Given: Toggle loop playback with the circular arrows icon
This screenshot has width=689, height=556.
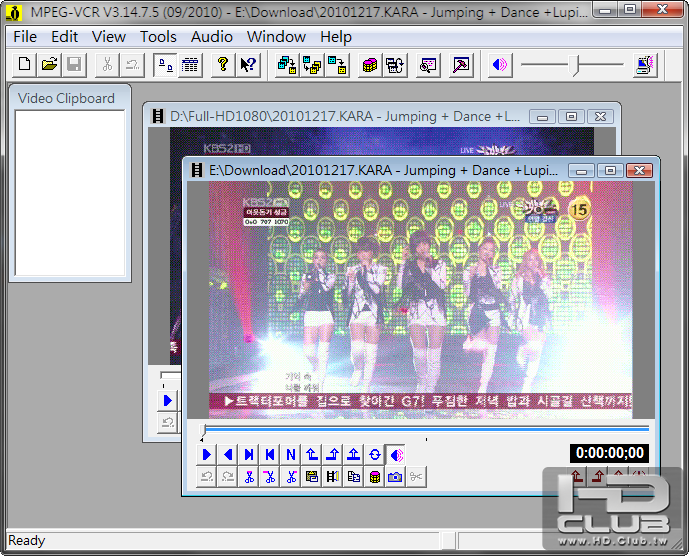Looking at the screenshot, I should point(375,454).
